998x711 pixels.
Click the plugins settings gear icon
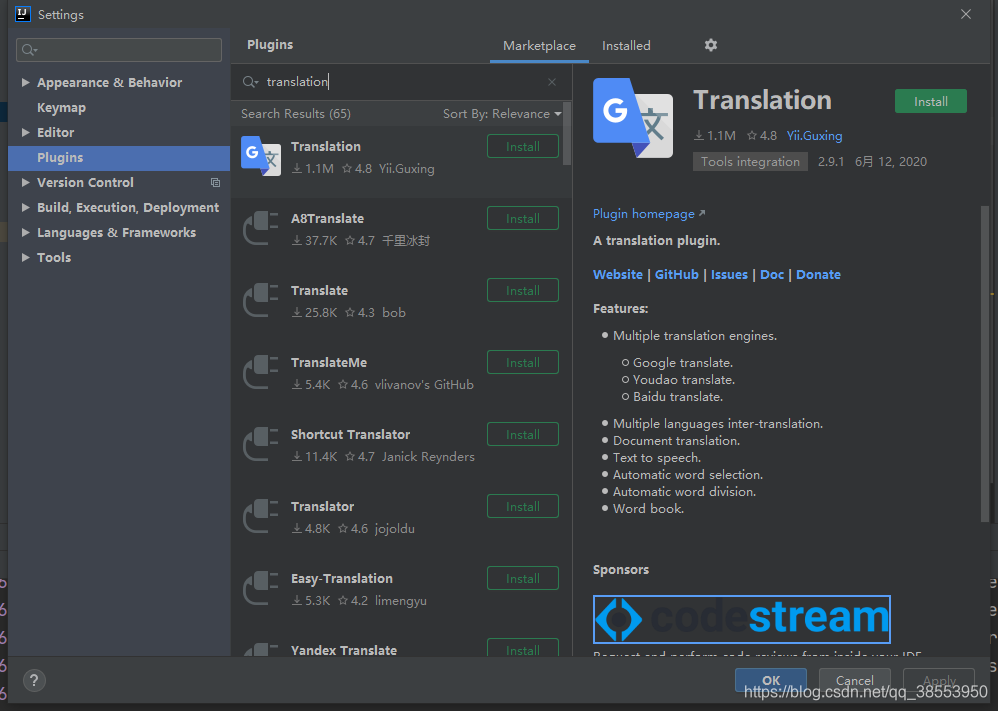point(711,45)
